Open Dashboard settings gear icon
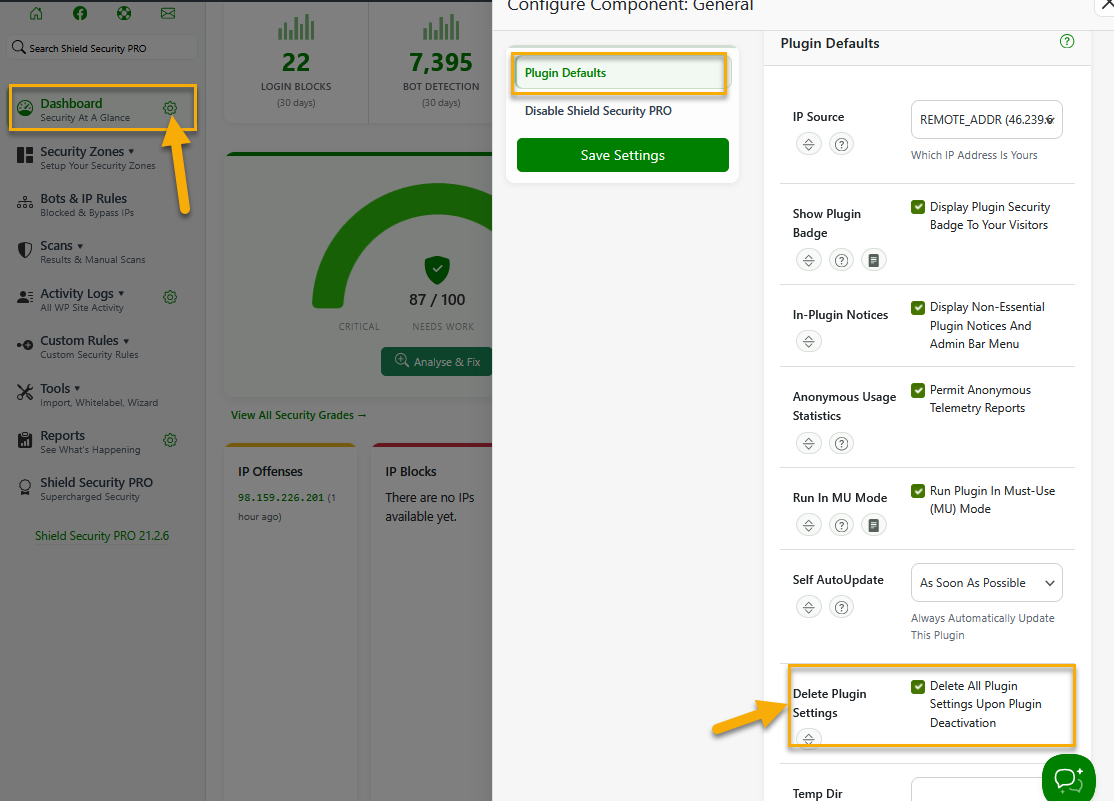This screenshot has height=801, width=1114. [170, 108]
